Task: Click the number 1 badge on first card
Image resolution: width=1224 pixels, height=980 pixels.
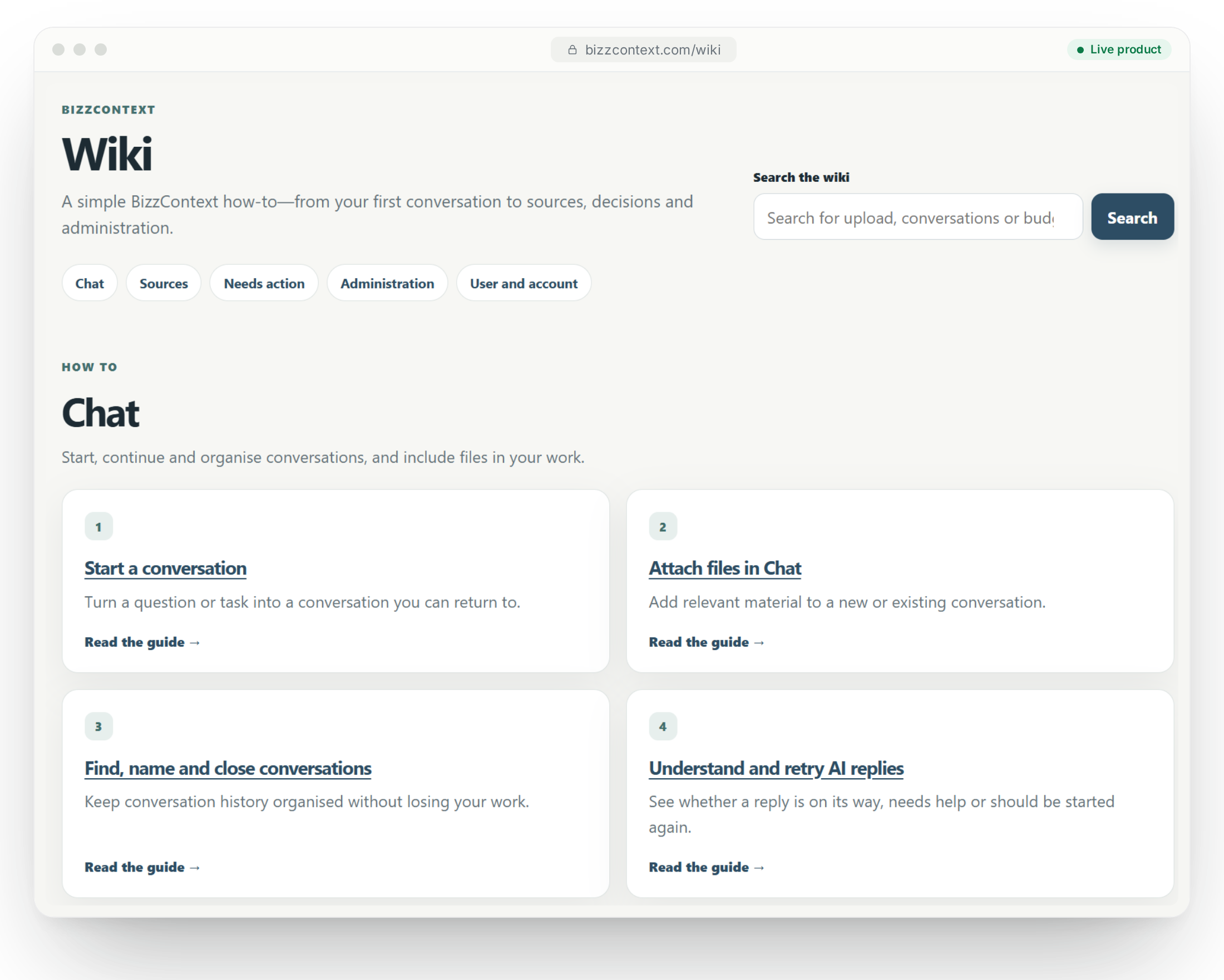Action: pyautogui.click(x=99, y=527)
